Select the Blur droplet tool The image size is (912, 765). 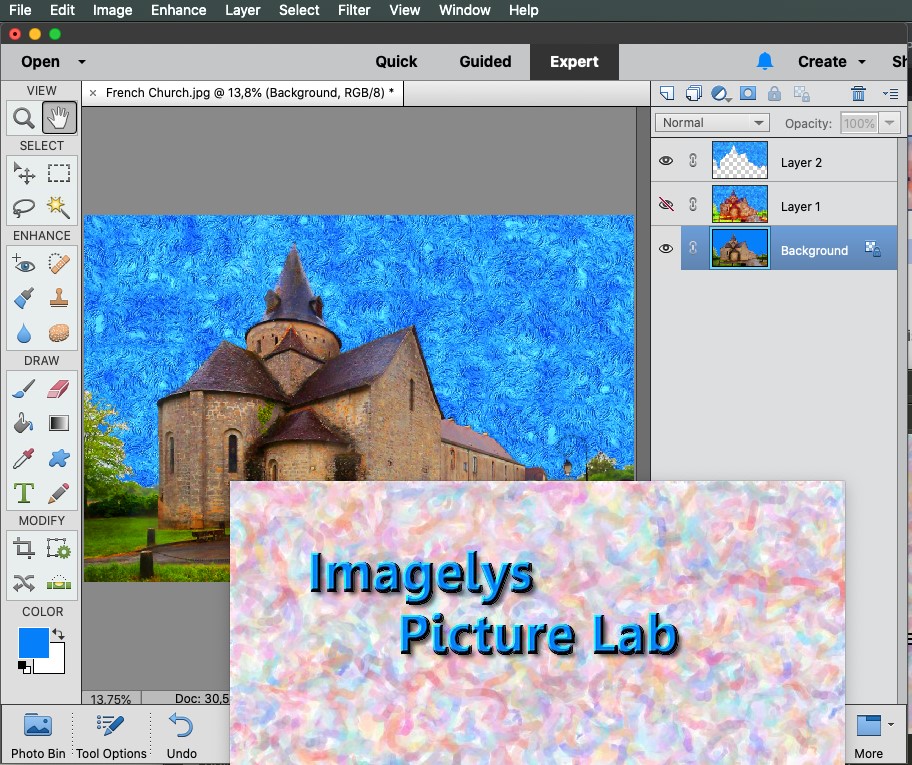[x=24, y=333]
